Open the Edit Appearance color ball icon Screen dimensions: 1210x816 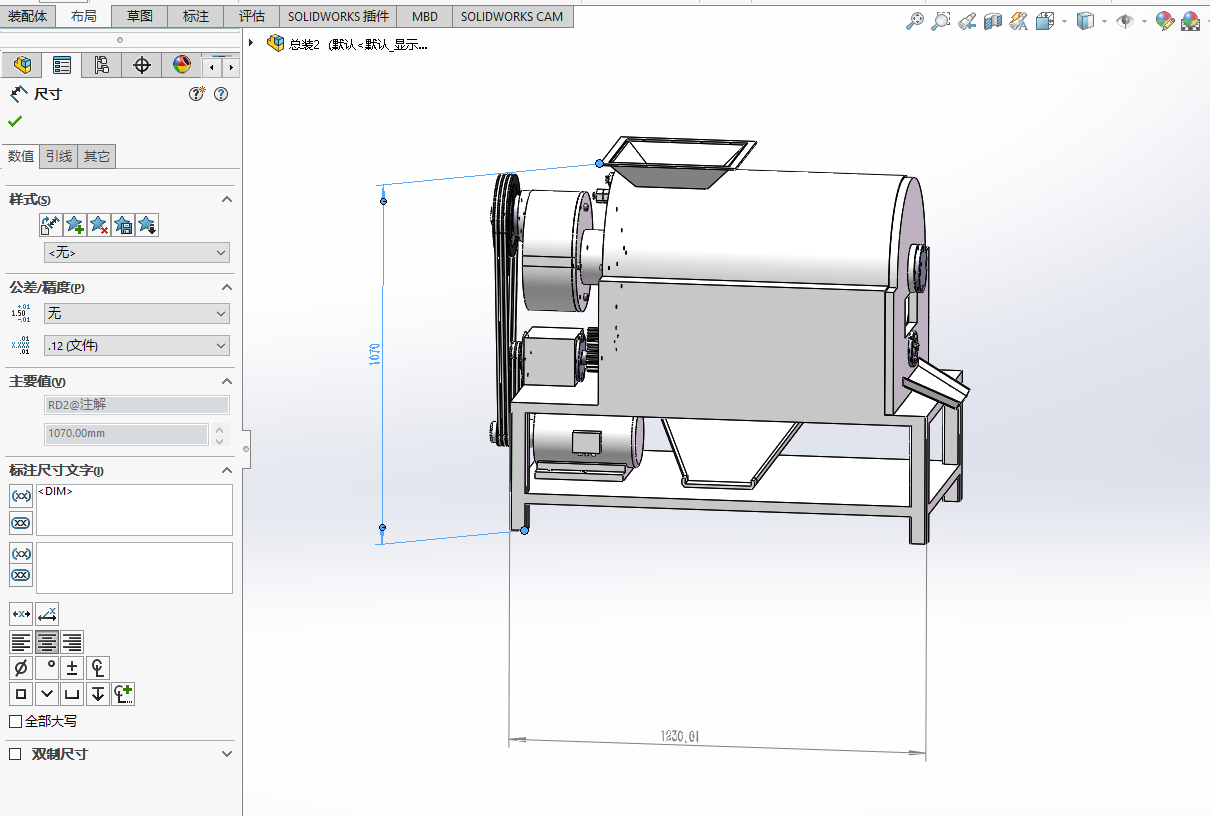tap(1165, 21)
